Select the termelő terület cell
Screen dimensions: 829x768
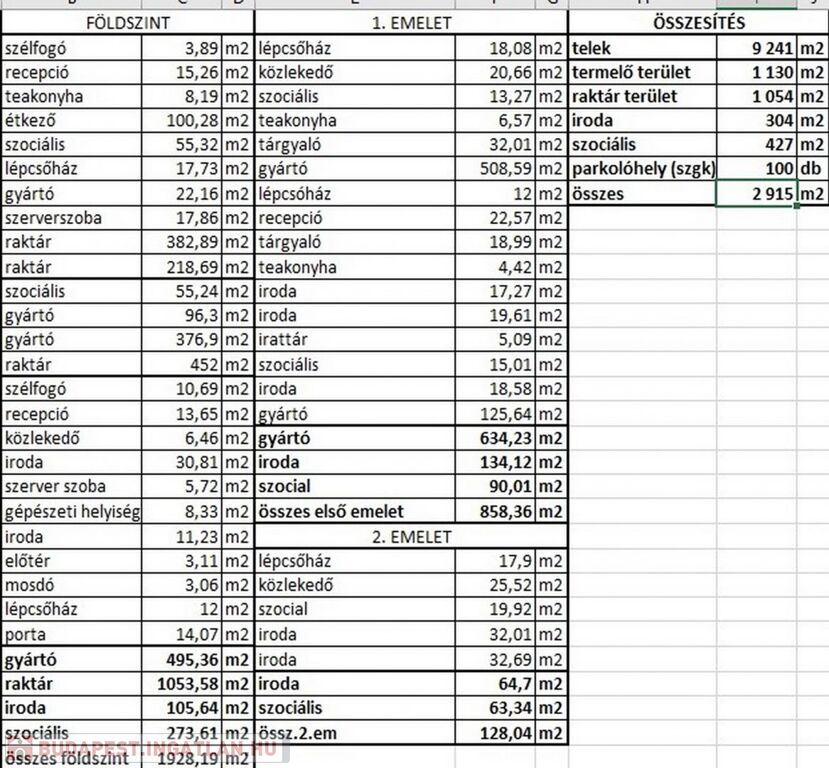(642, 73)
